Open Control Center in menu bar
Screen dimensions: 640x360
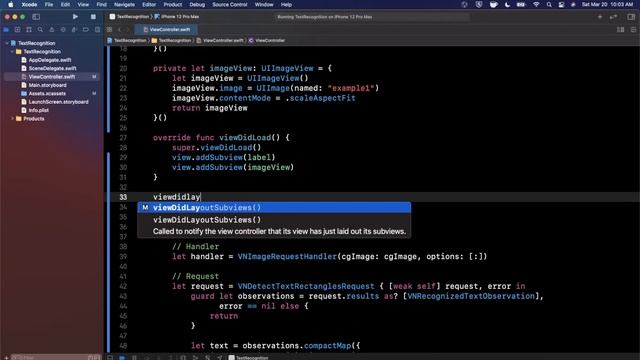coord(562,4)
